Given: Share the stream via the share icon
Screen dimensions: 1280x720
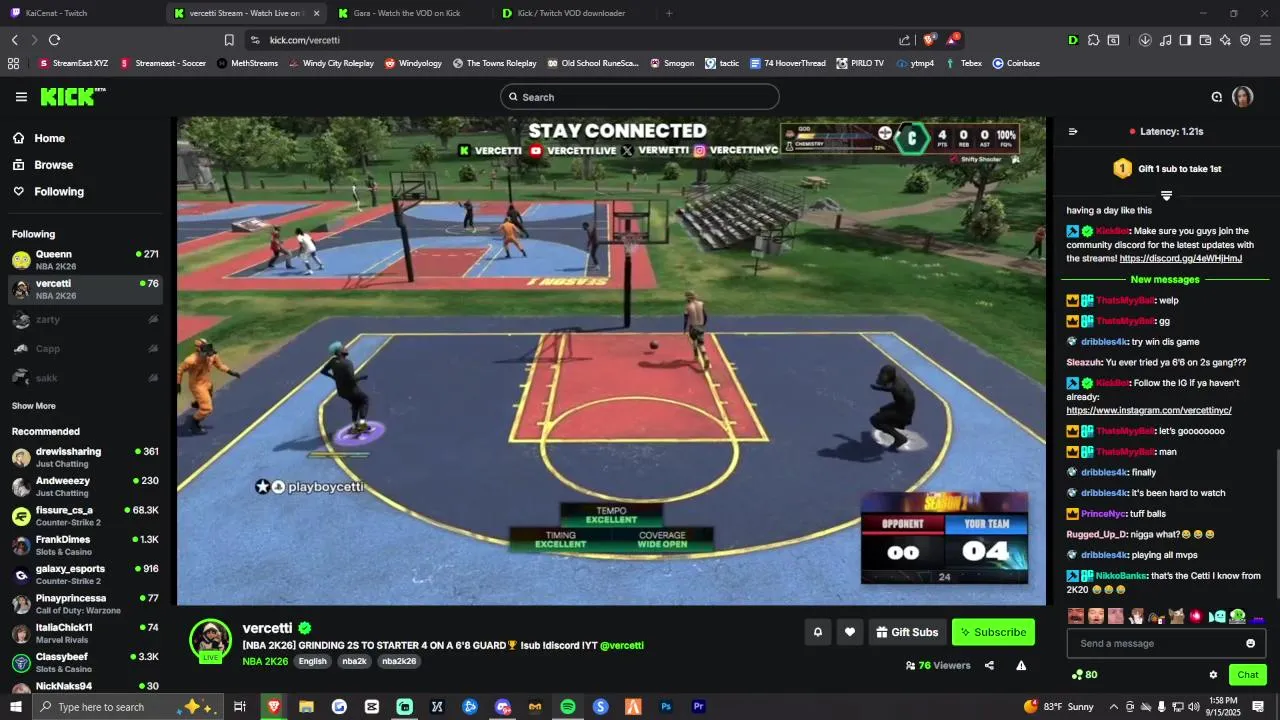Looking at the screenshot, I should (x=989, y=665).
